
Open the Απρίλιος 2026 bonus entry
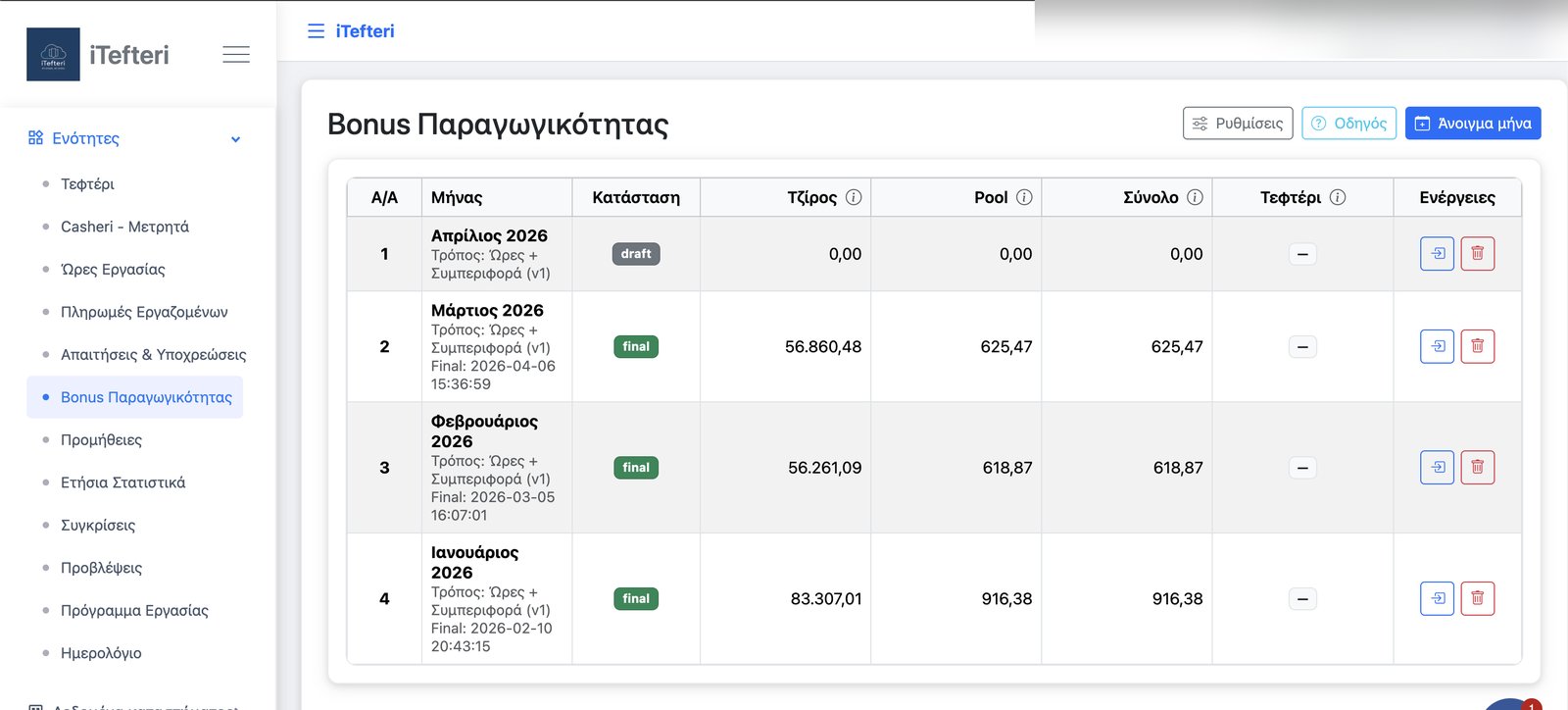[x=1438, y=254]
